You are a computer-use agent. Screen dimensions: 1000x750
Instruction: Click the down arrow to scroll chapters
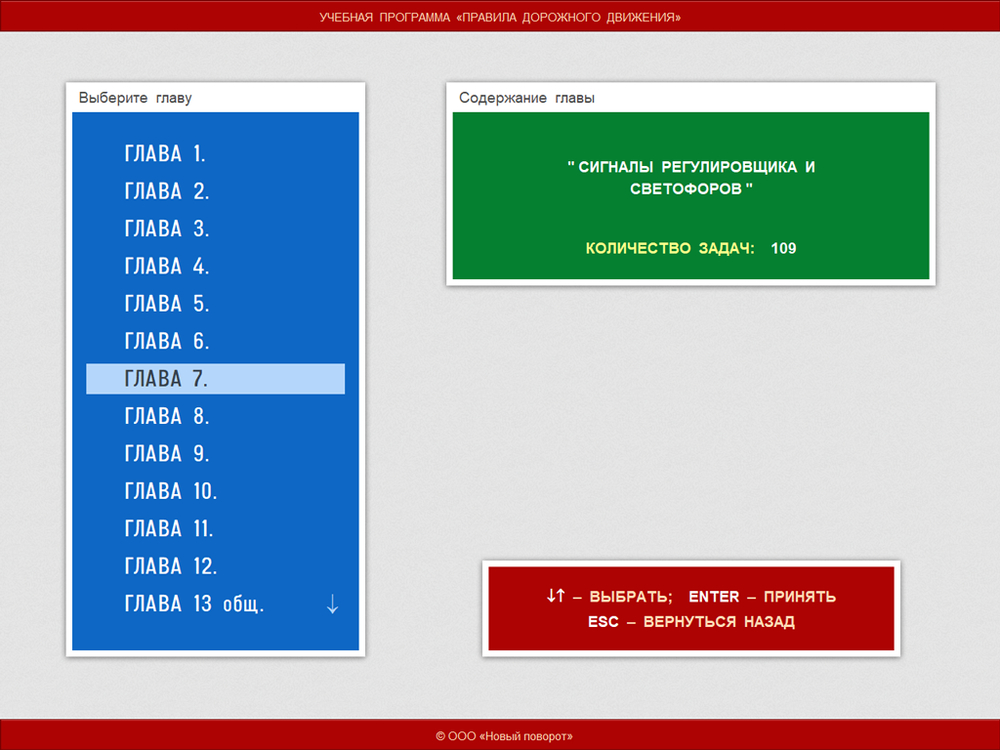tap(333, 604)
